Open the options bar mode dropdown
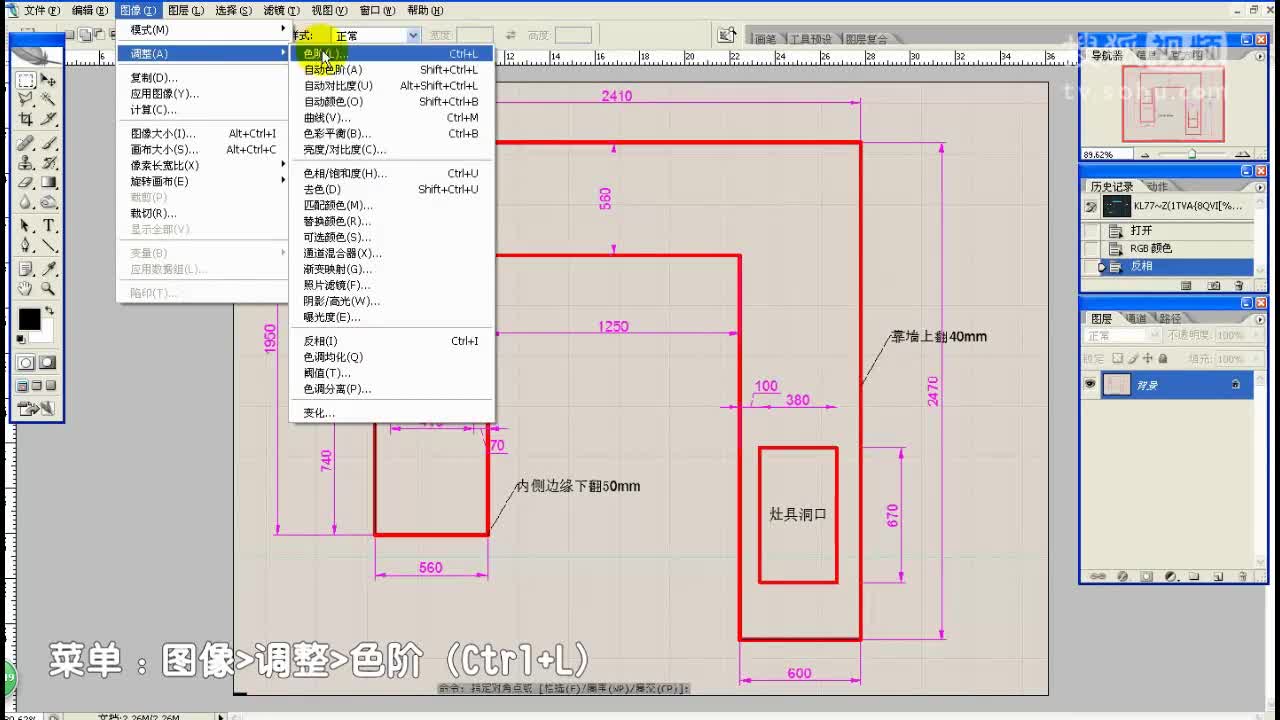The height and width of the screenshot is (720, 1280). pyautogui.click(x=412, y=35)
